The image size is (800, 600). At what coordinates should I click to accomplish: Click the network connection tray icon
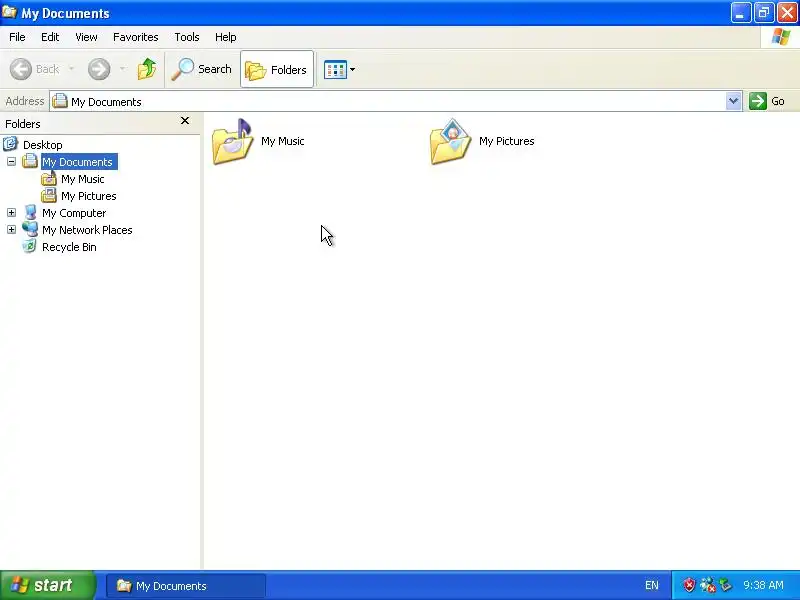click(707, 585)
